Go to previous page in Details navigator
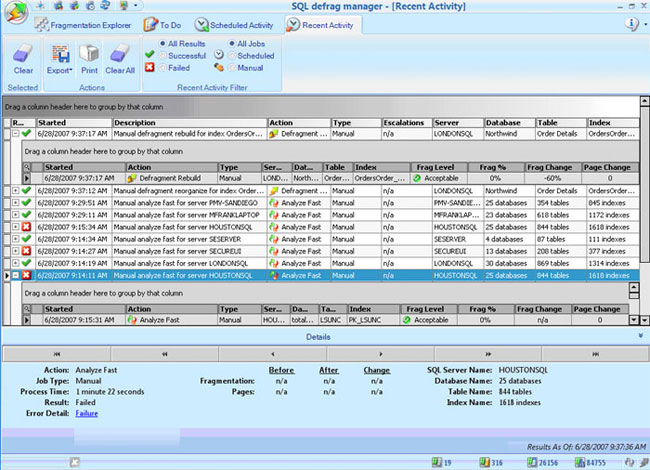Screen dimensions: 650x470 [165, 354]
